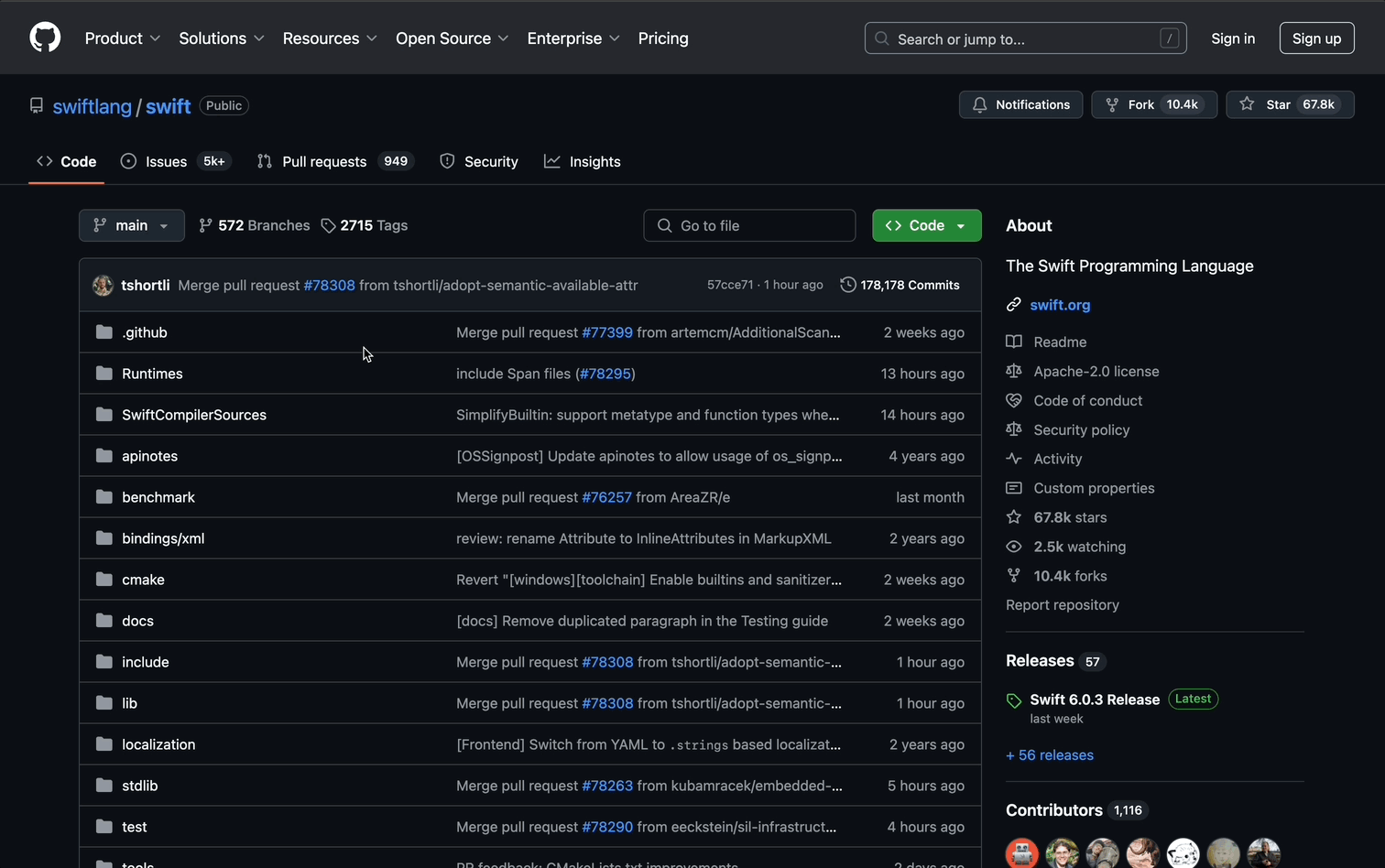Viewport: 1385px width, 868px height.
Task: Switch to the Code tab
Action: pyautogui.click(x=66, y=161)
